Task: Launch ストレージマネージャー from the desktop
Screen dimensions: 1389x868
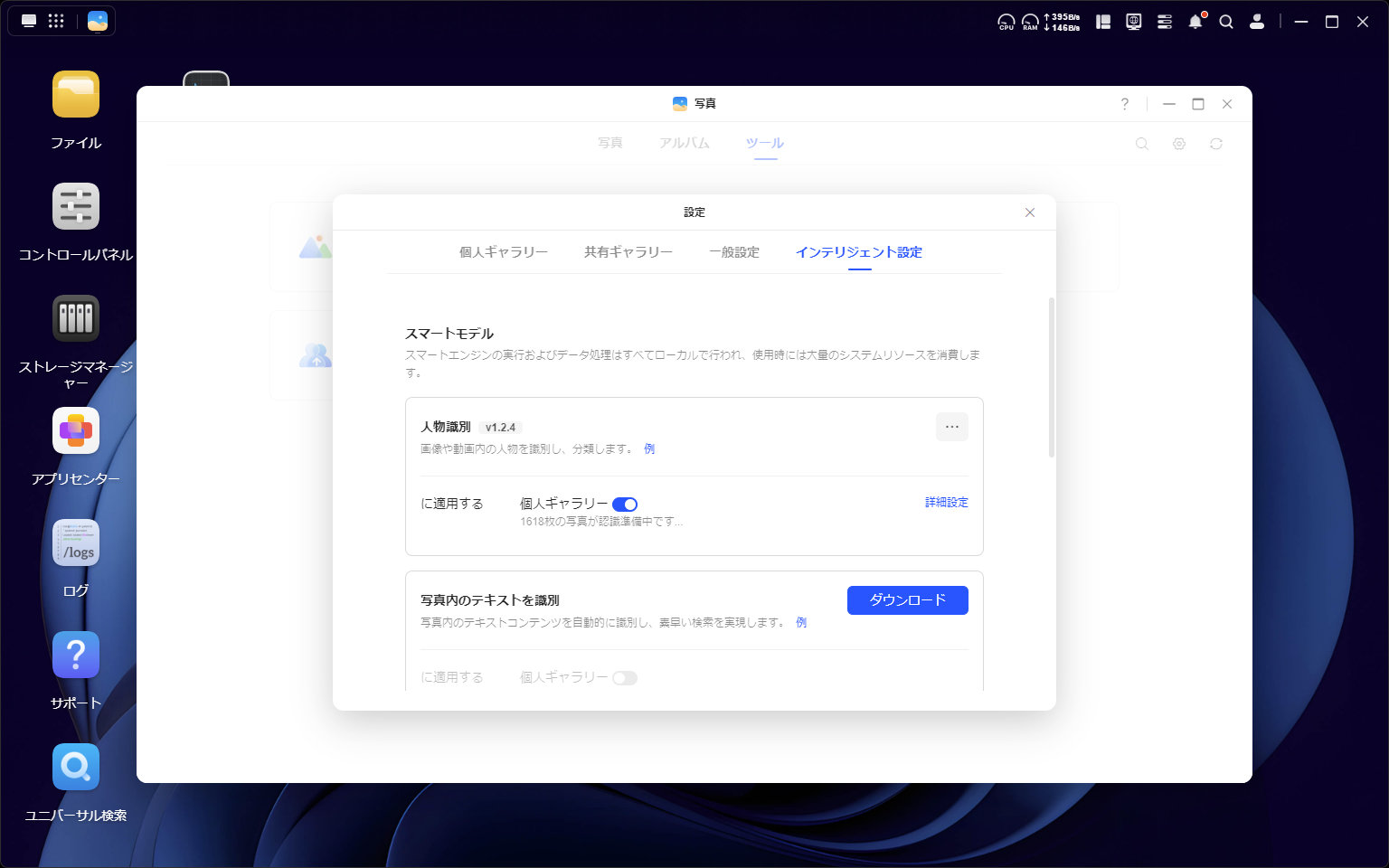Action: (76, 319)
